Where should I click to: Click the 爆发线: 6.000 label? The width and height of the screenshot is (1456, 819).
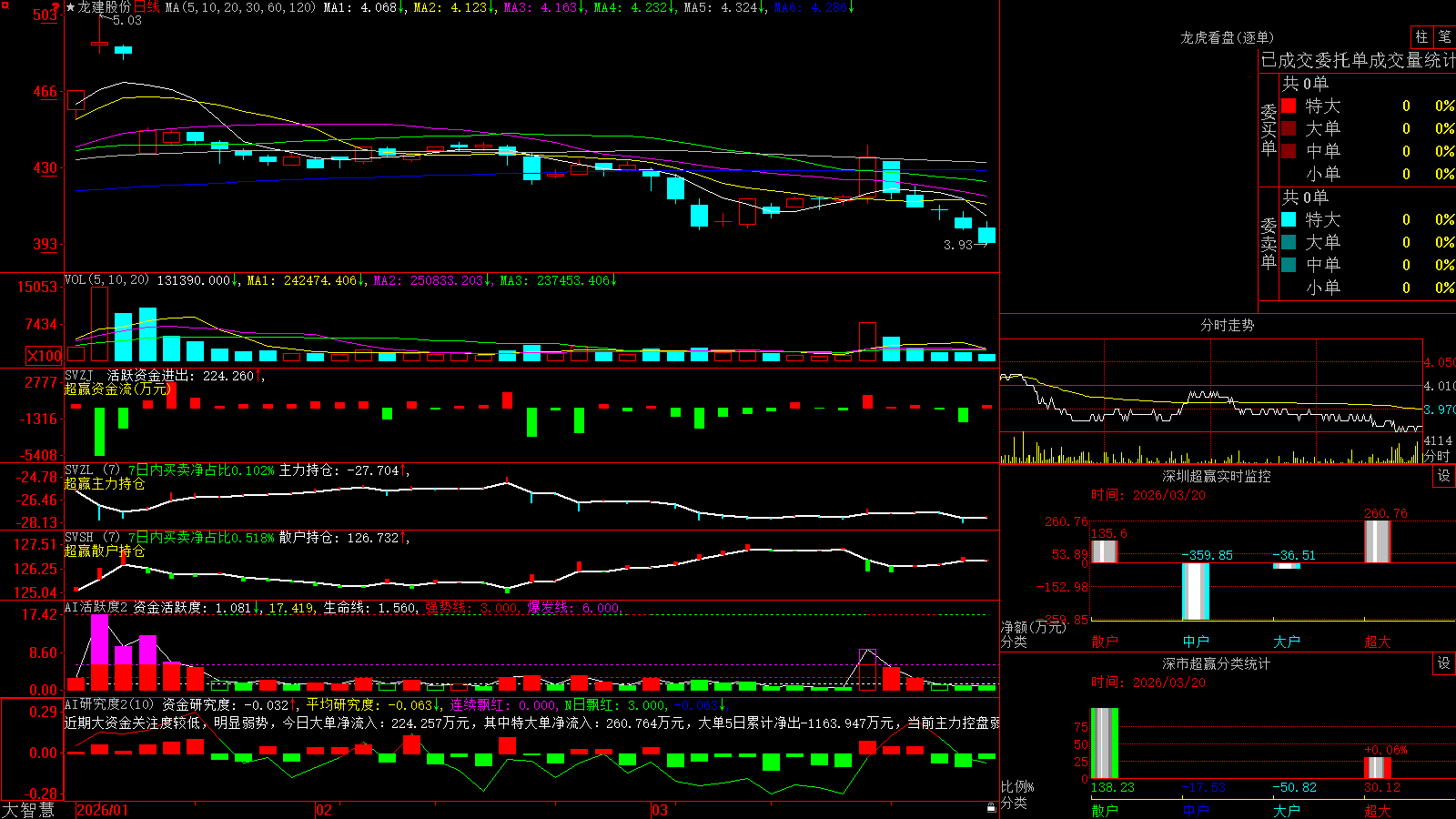[573, 607]
